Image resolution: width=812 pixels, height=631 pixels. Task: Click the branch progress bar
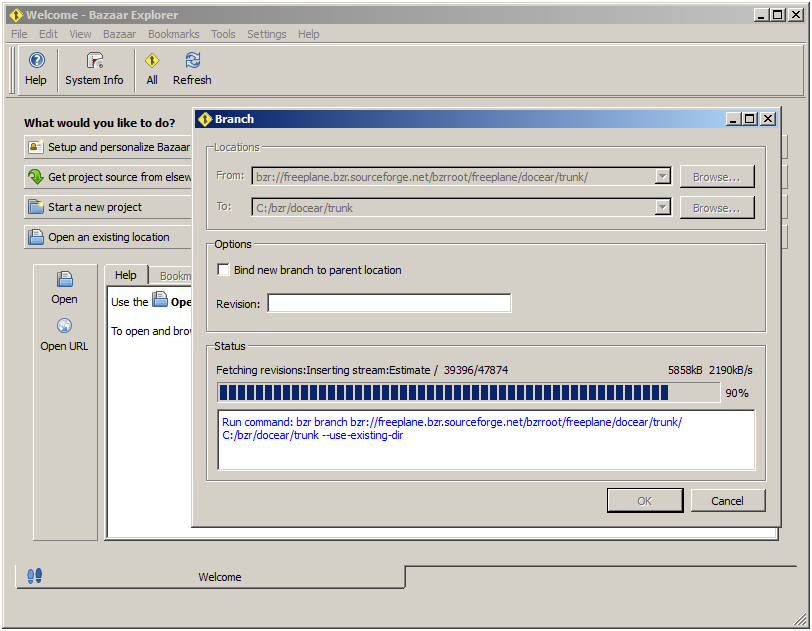point(468,393)
